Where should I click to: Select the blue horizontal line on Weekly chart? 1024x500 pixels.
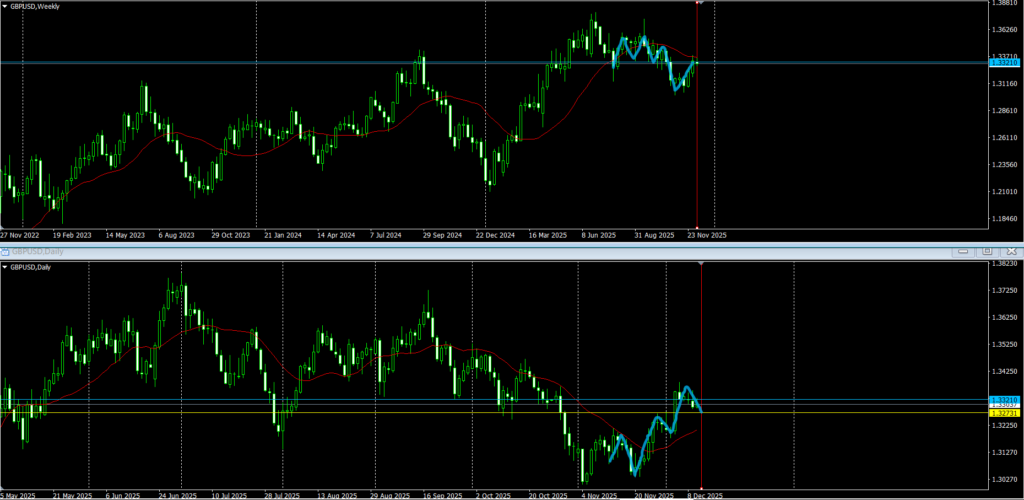[300, 63]
